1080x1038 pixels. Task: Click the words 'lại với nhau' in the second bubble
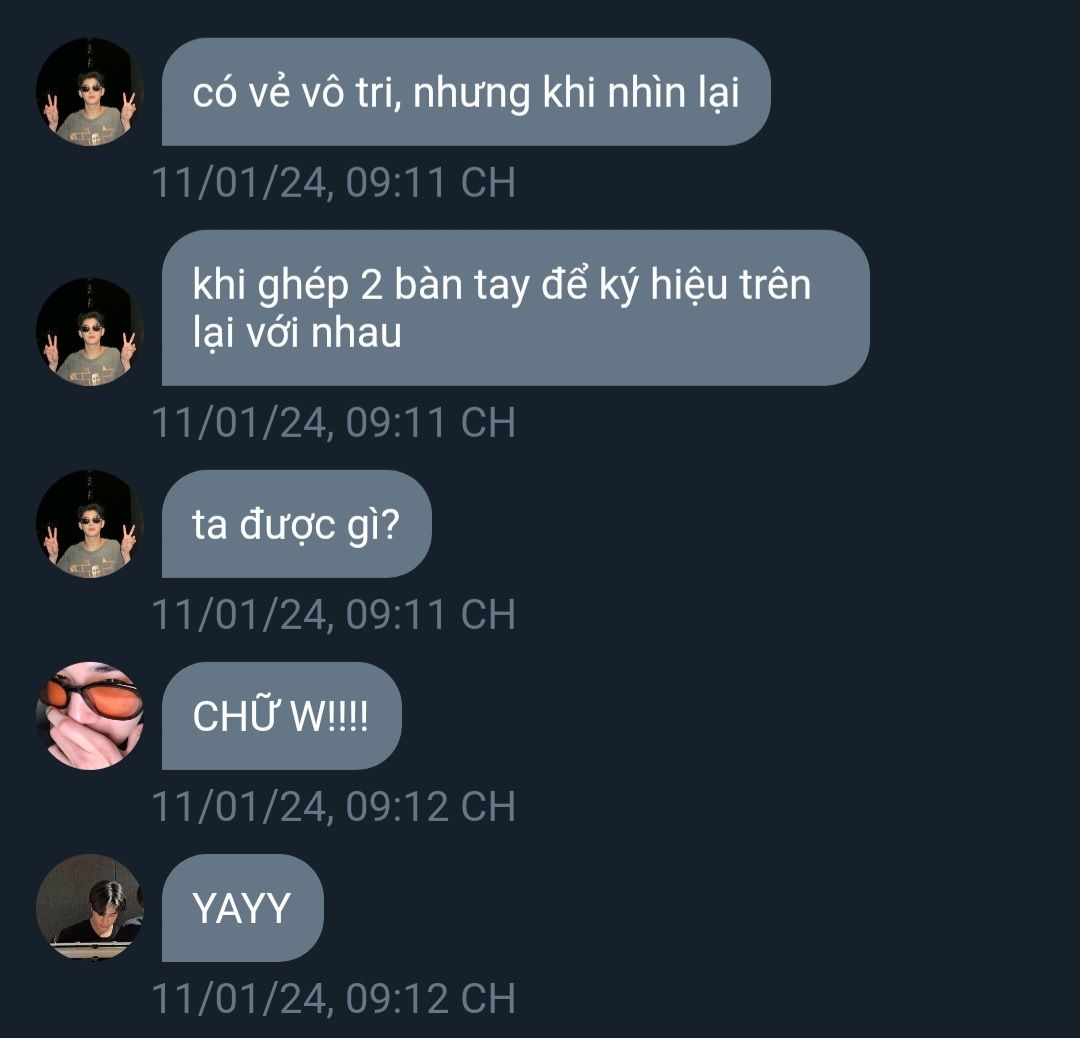click(x=297, y=333)
